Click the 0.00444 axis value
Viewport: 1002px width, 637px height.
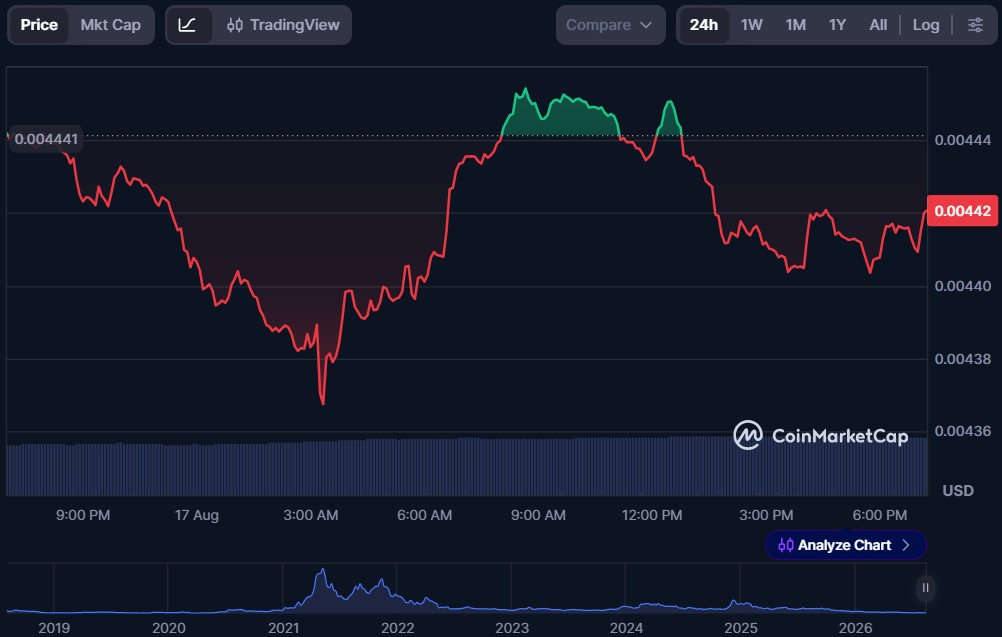(x=962, y=140)
